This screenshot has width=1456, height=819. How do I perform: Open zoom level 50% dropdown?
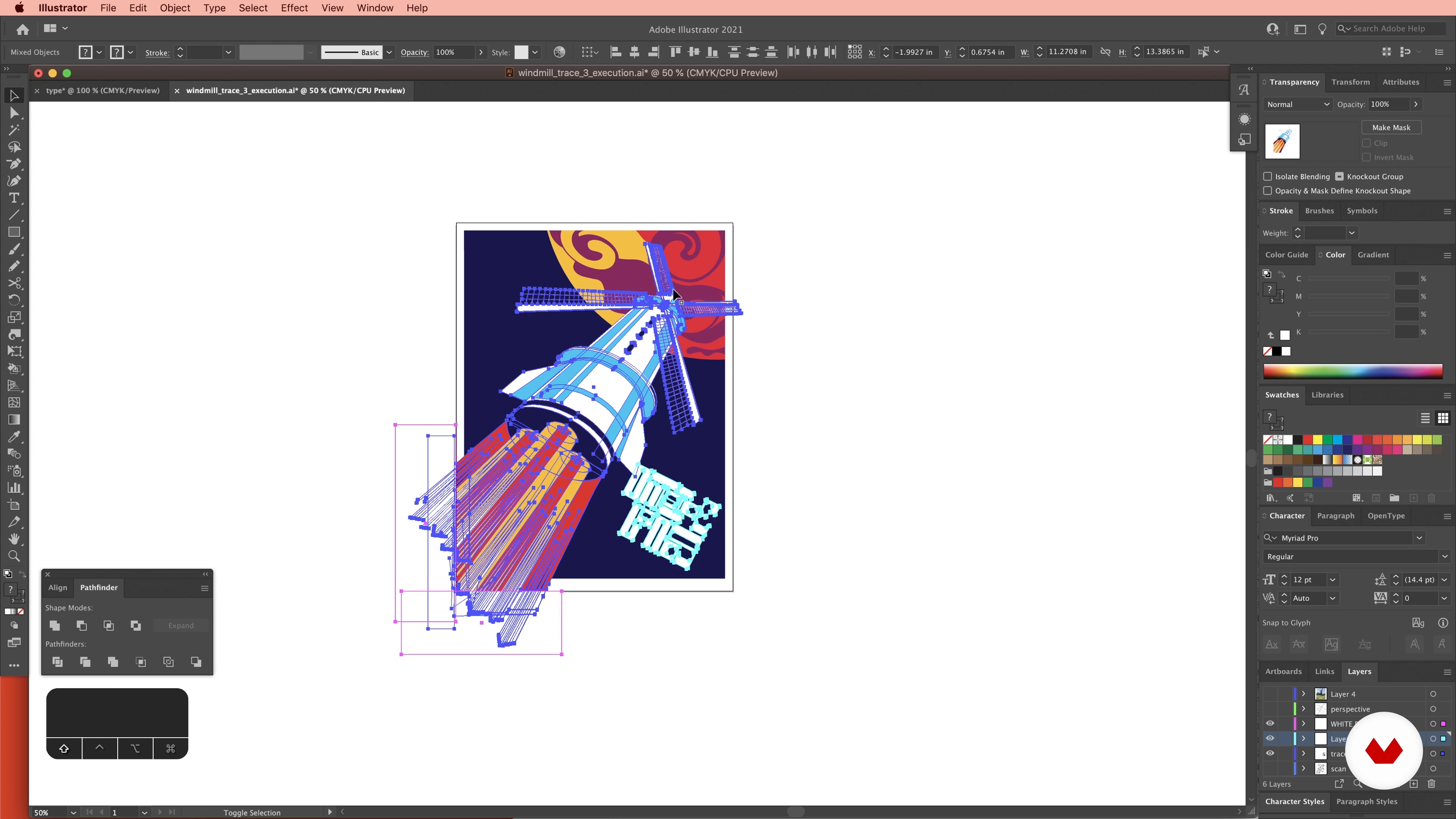[x=73, y=812]
